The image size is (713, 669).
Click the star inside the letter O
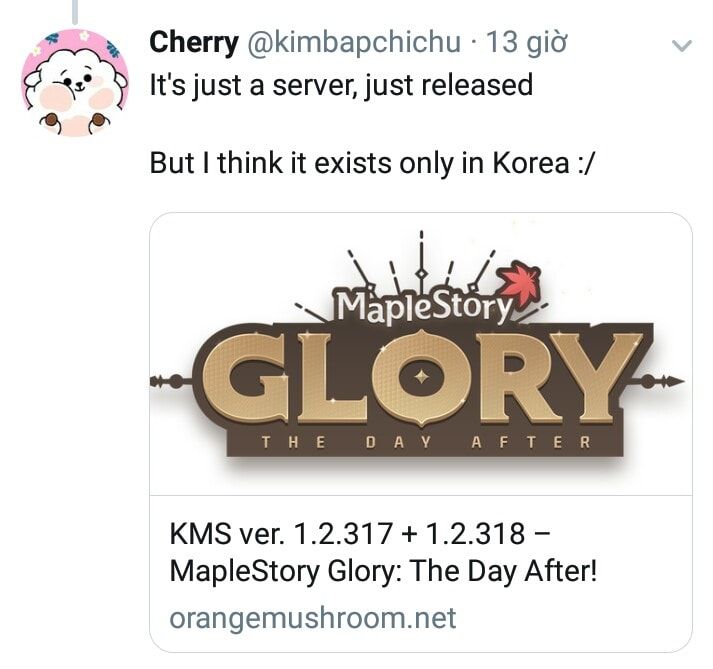pyautogui.click(x=422, y=377)
